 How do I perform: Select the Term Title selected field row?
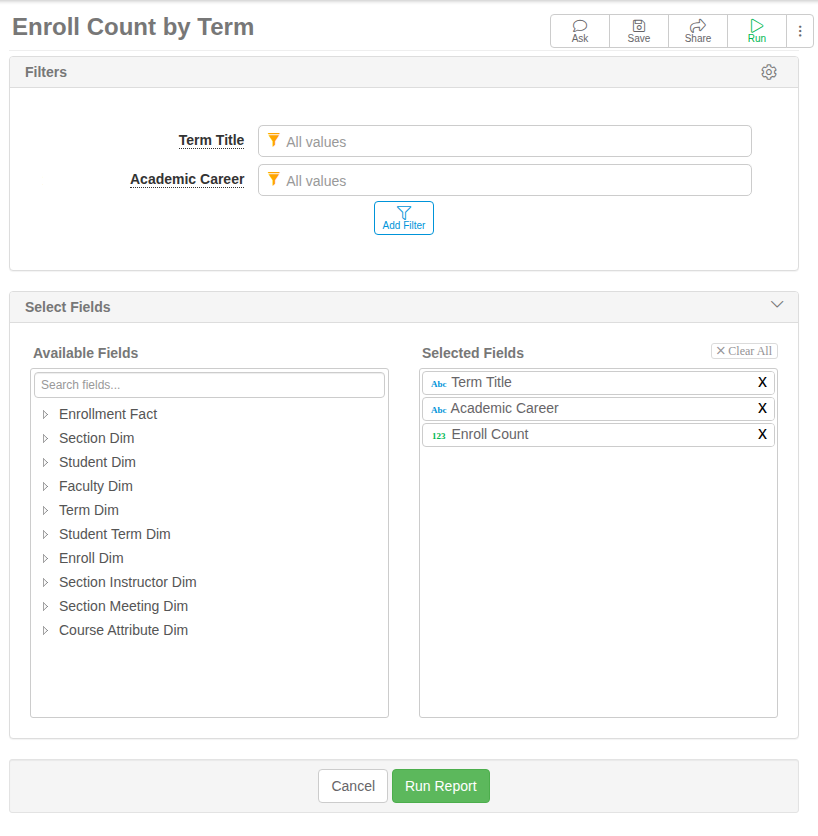click(598, 383)
